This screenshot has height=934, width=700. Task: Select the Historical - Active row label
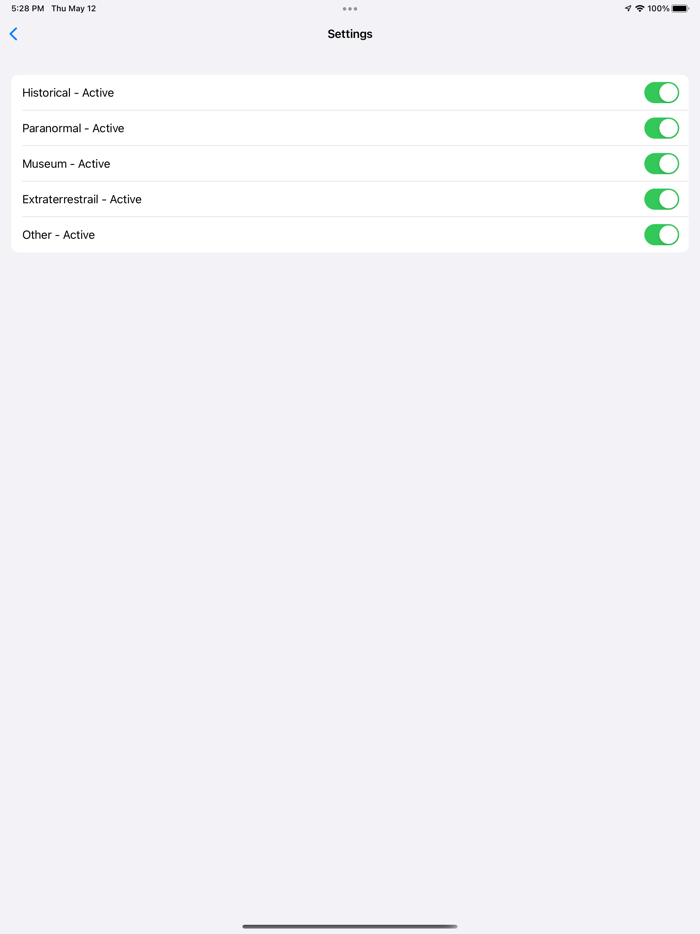click(68, 93)
